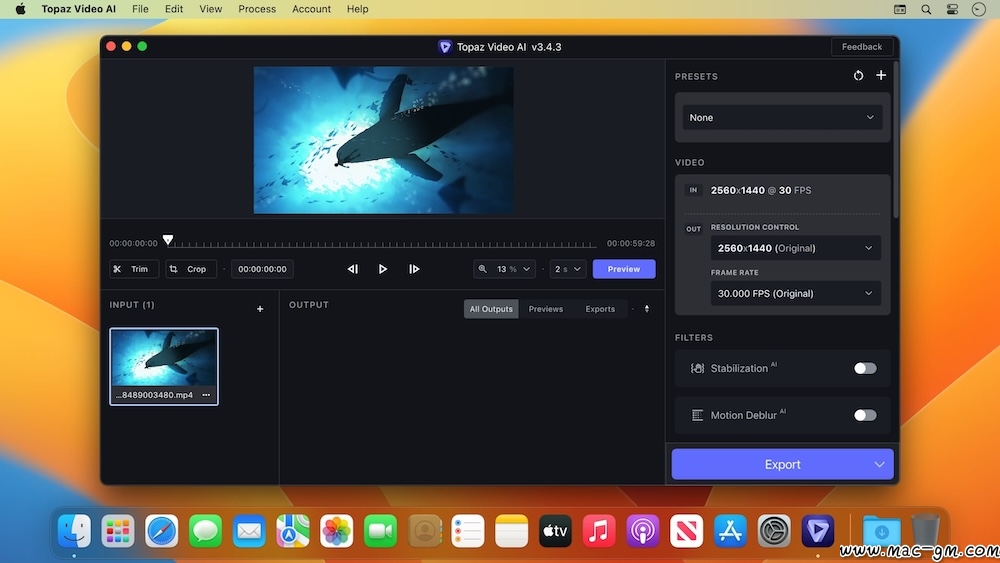Click the Crop button
This screenshot has height=563, width=1000.
(191, 269)
